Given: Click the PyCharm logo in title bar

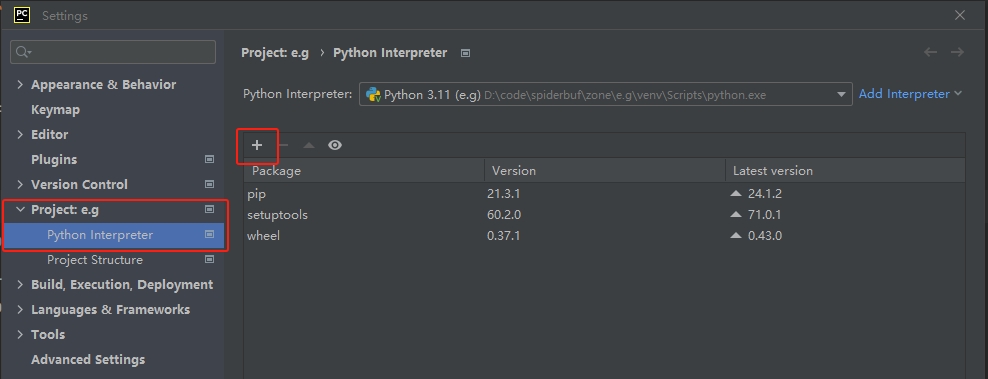Looking at the screenshot, I should [x=22, y=15].
